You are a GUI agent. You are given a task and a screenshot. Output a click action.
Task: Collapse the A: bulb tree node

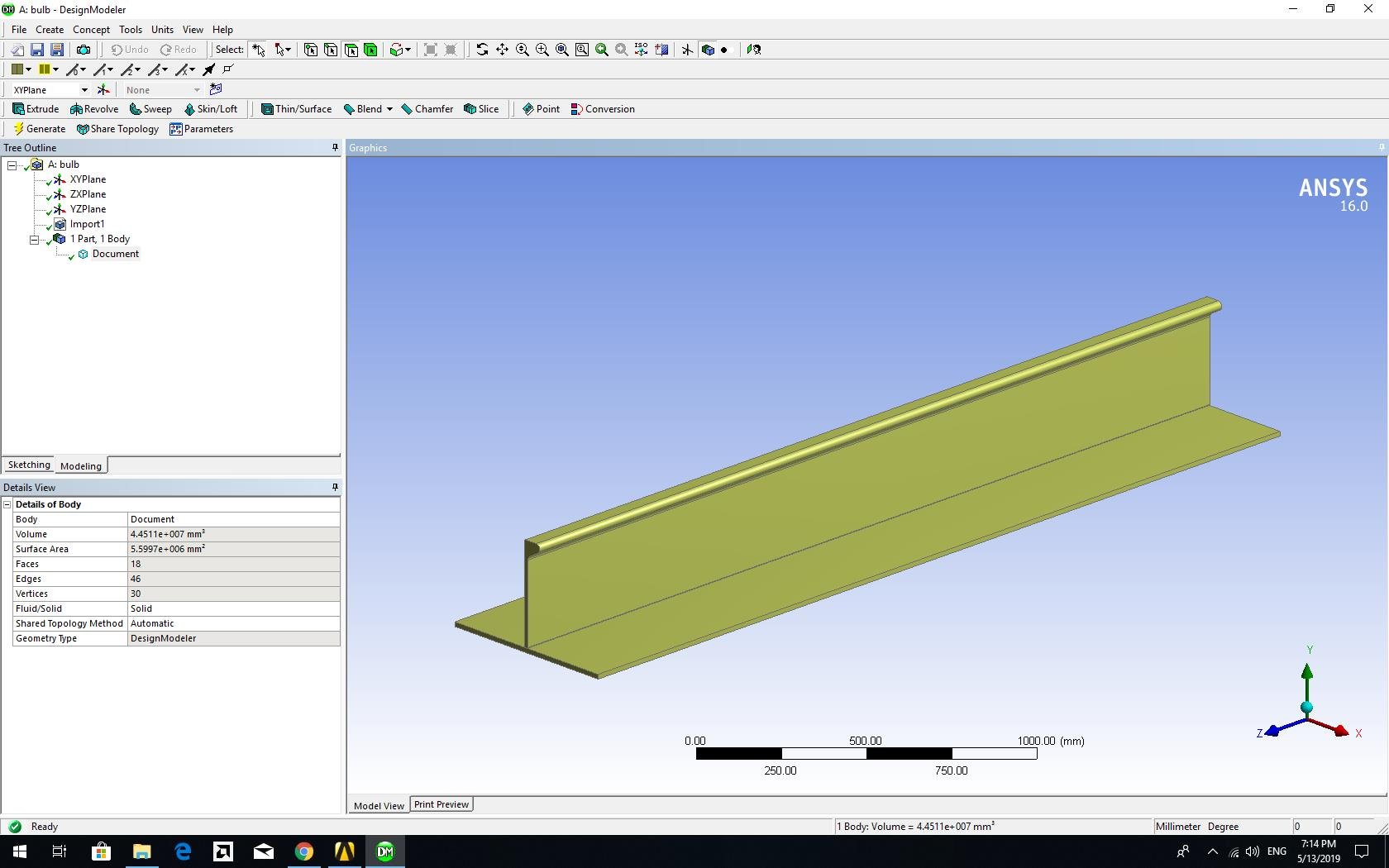[12, 165]
